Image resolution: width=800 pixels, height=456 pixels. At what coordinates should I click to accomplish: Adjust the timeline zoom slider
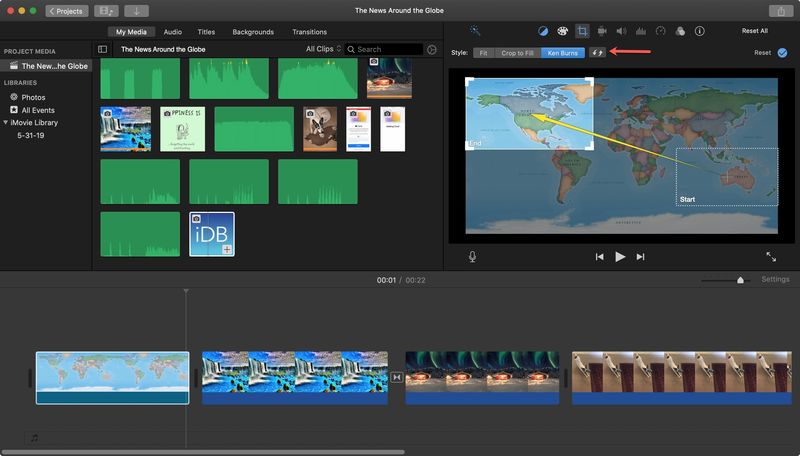[x=740, y=280]
